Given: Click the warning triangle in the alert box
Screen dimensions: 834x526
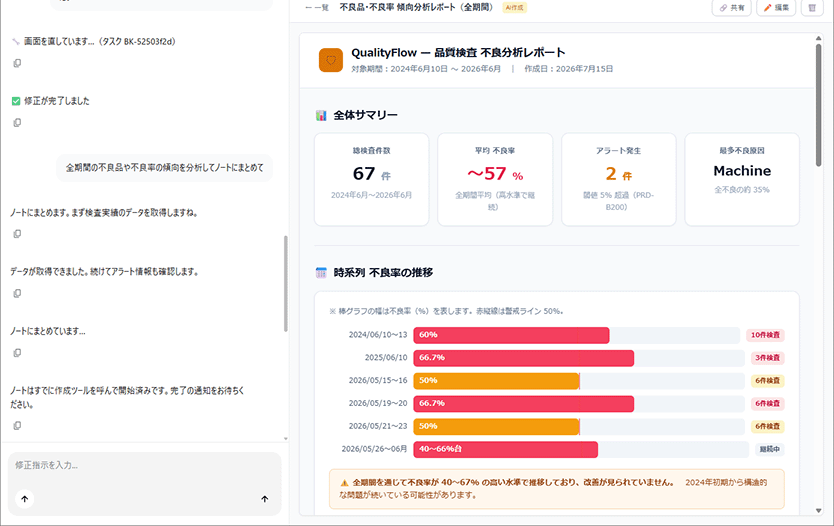Looking at the screenshot, I should pyautogui.click(x=344, y=483).
